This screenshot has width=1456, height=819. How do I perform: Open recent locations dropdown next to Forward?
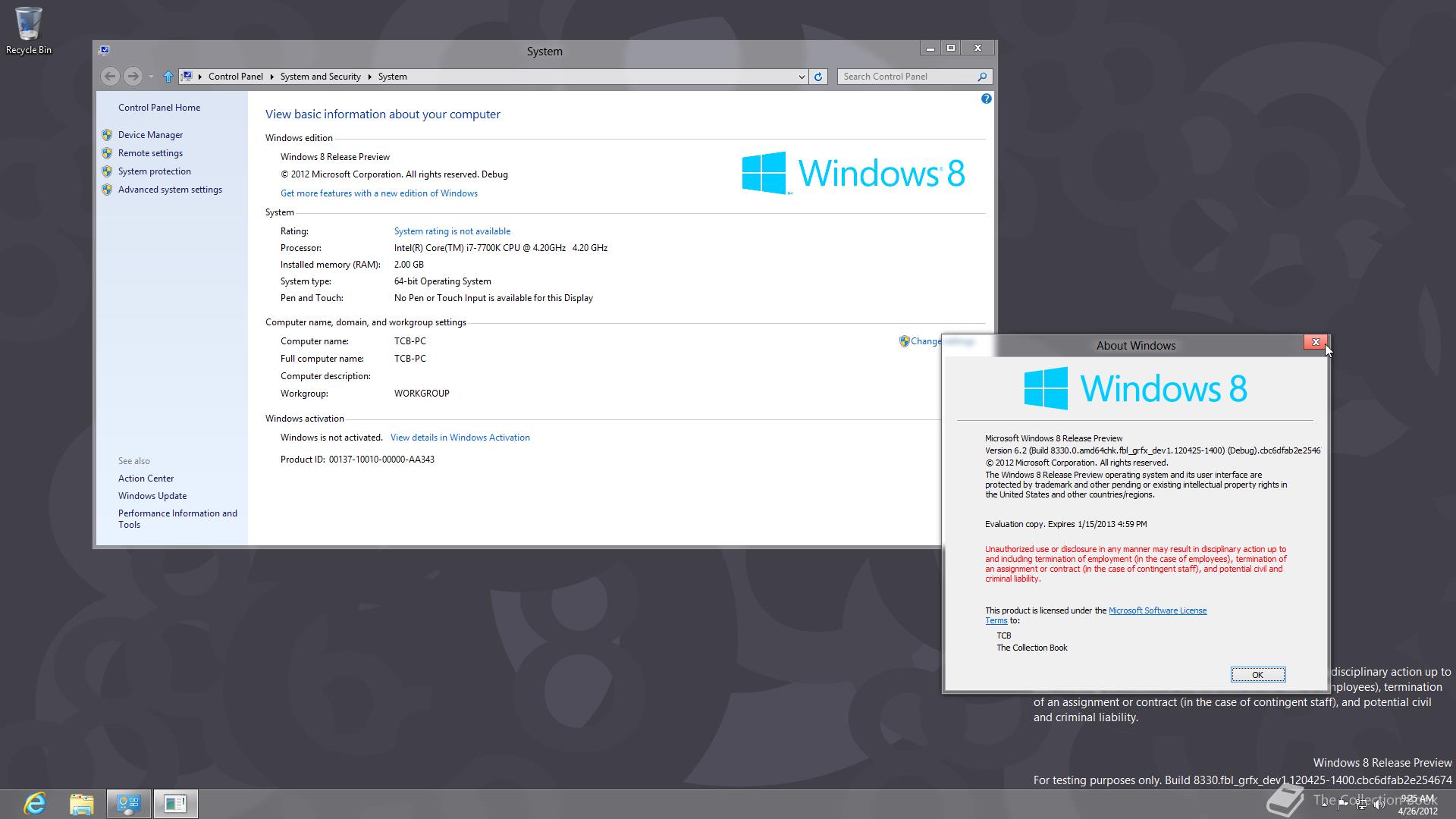[x=151, y=77]
